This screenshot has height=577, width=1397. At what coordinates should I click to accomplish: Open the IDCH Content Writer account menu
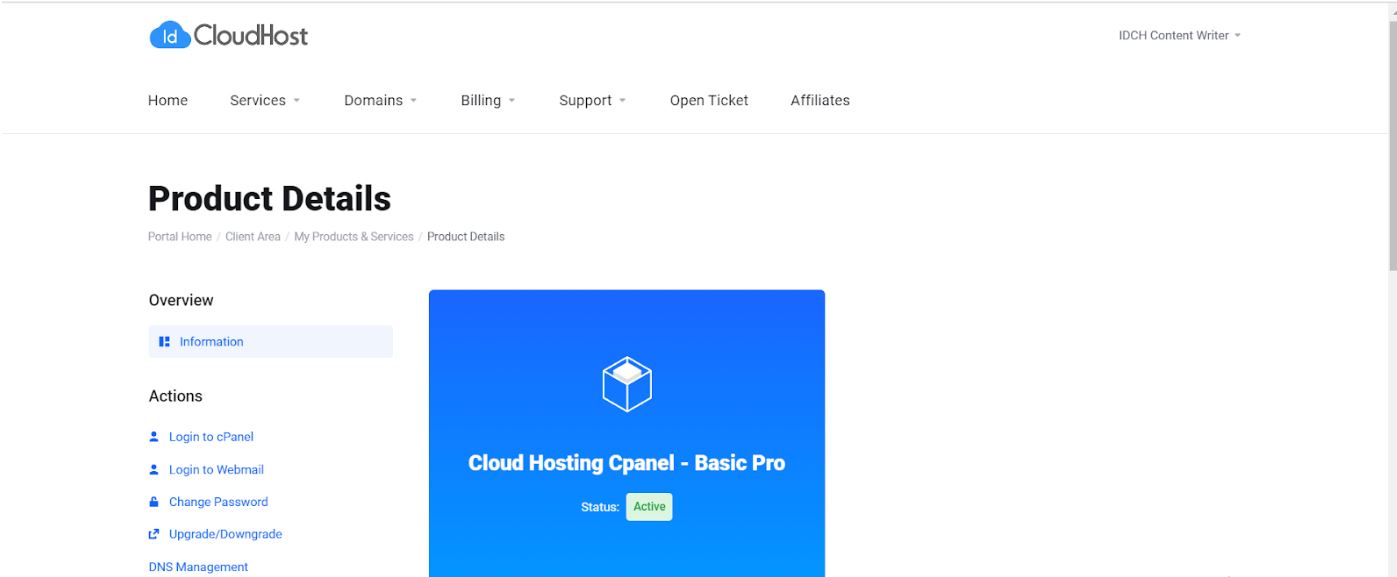coord(1177,35)
